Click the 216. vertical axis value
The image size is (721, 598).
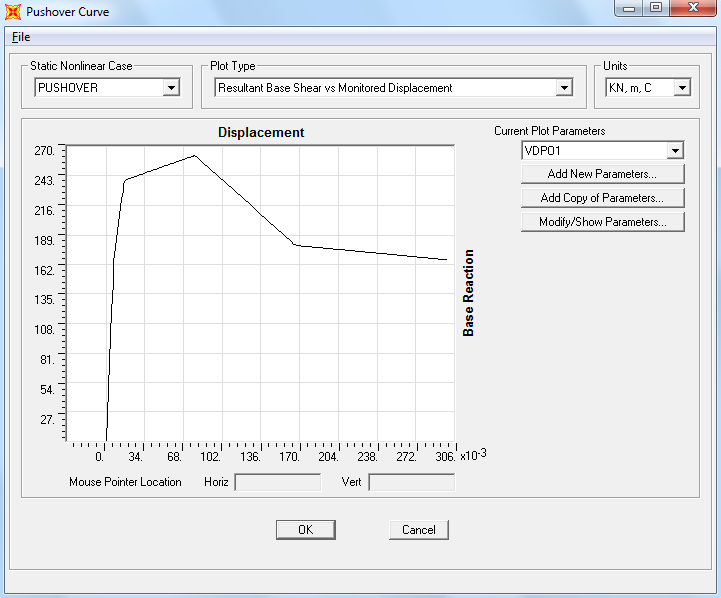coord(45,211)
